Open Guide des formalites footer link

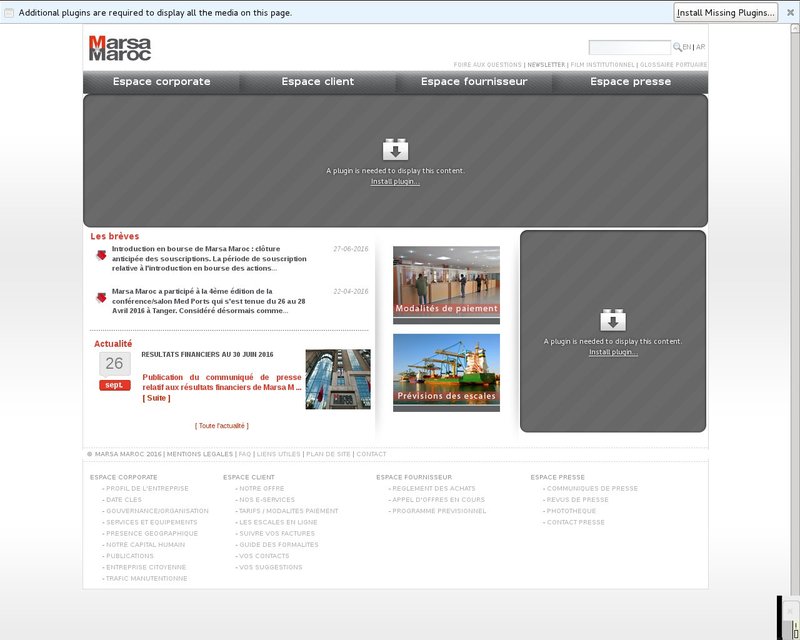click(279, 545)
